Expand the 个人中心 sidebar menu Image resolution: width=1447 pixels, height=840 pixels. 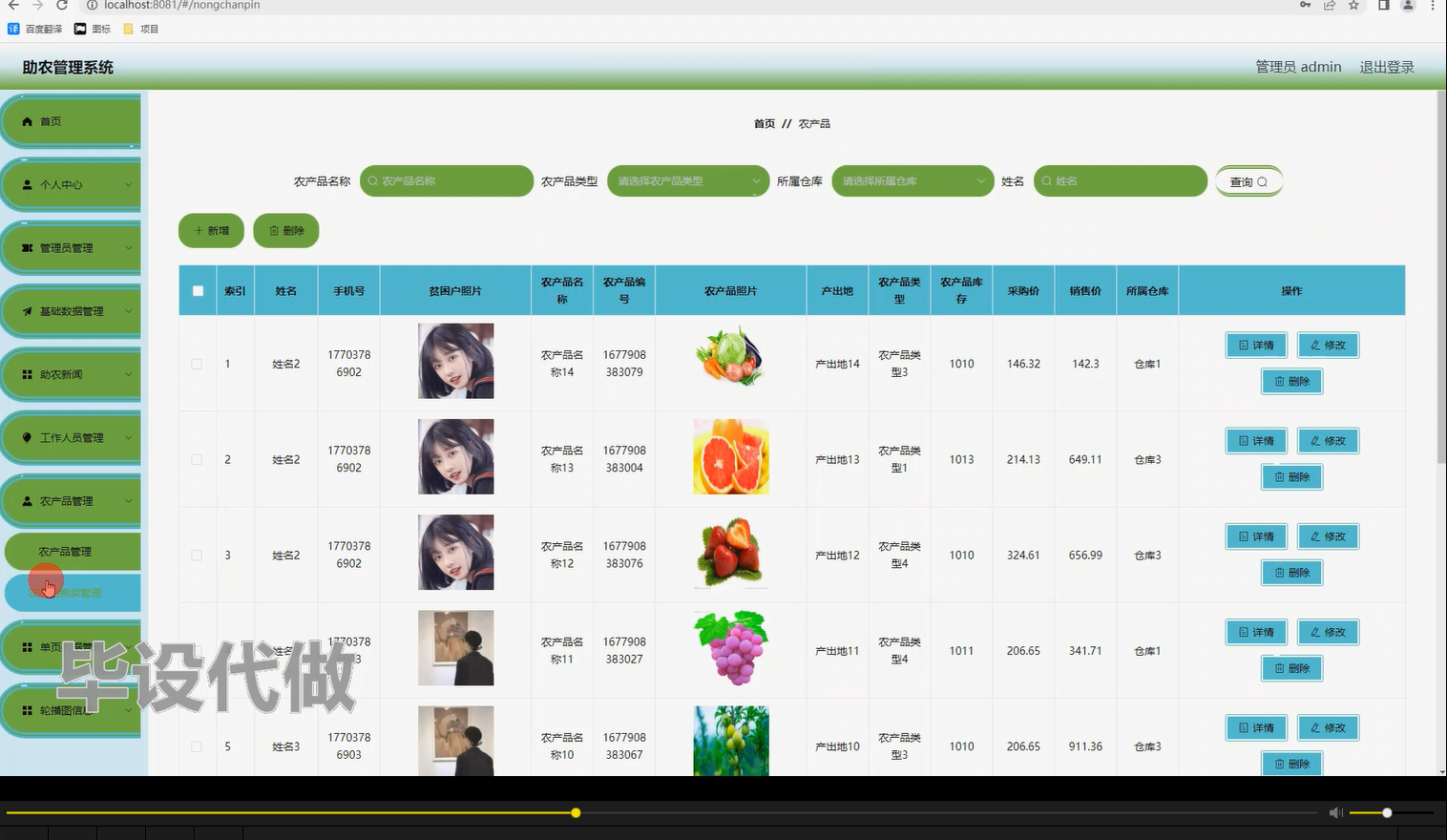[72, 185]
